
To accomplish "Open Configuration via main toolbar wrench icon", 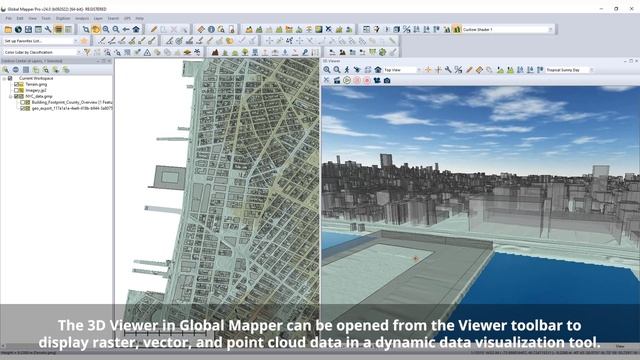I will pyautogui.click(x=48, y=29).
